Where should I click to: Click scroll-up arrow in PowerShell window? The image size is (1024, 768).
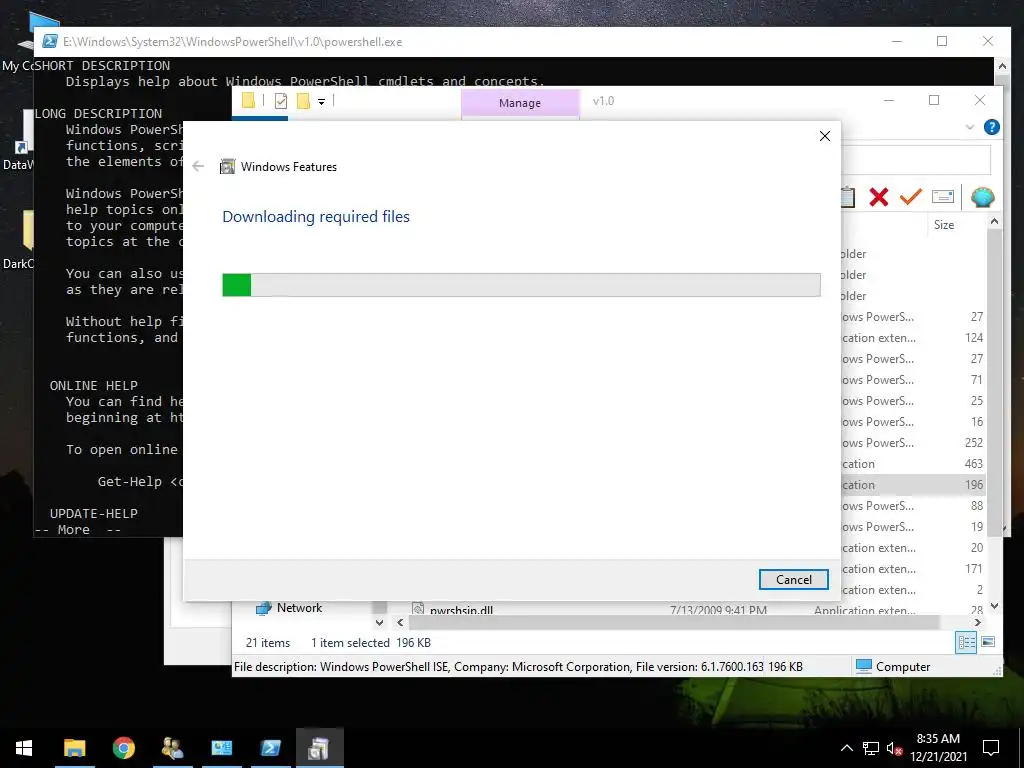(1002, 65)
